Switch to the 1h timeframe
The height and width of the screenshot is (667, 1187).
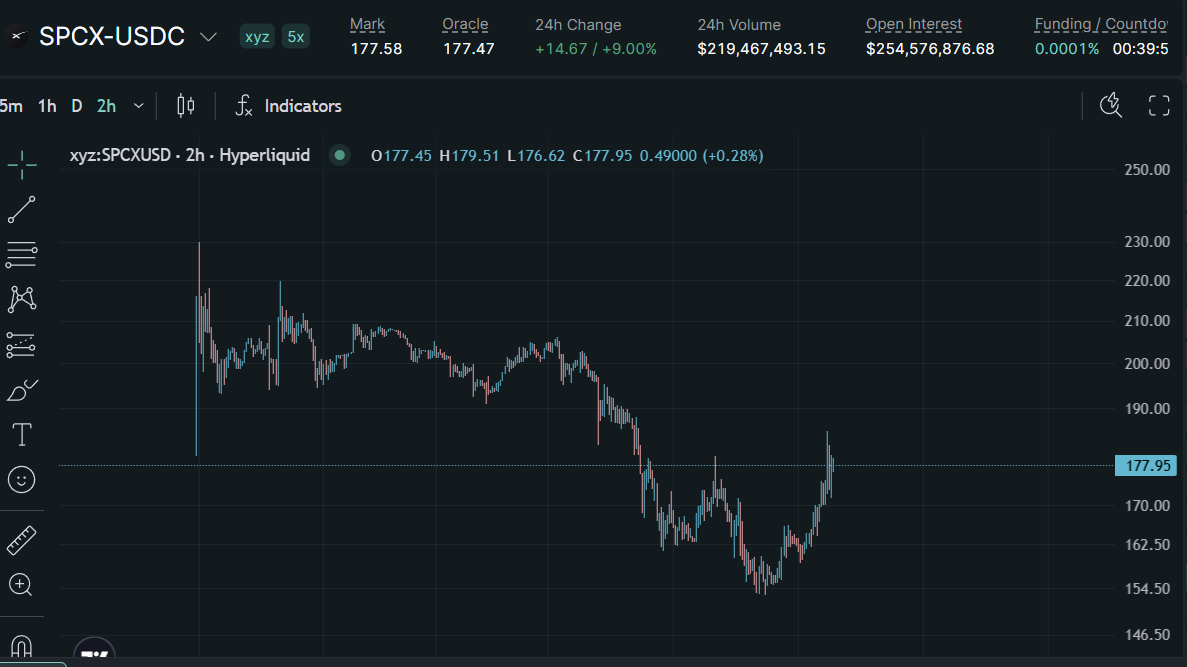click(x=48, y=106)
